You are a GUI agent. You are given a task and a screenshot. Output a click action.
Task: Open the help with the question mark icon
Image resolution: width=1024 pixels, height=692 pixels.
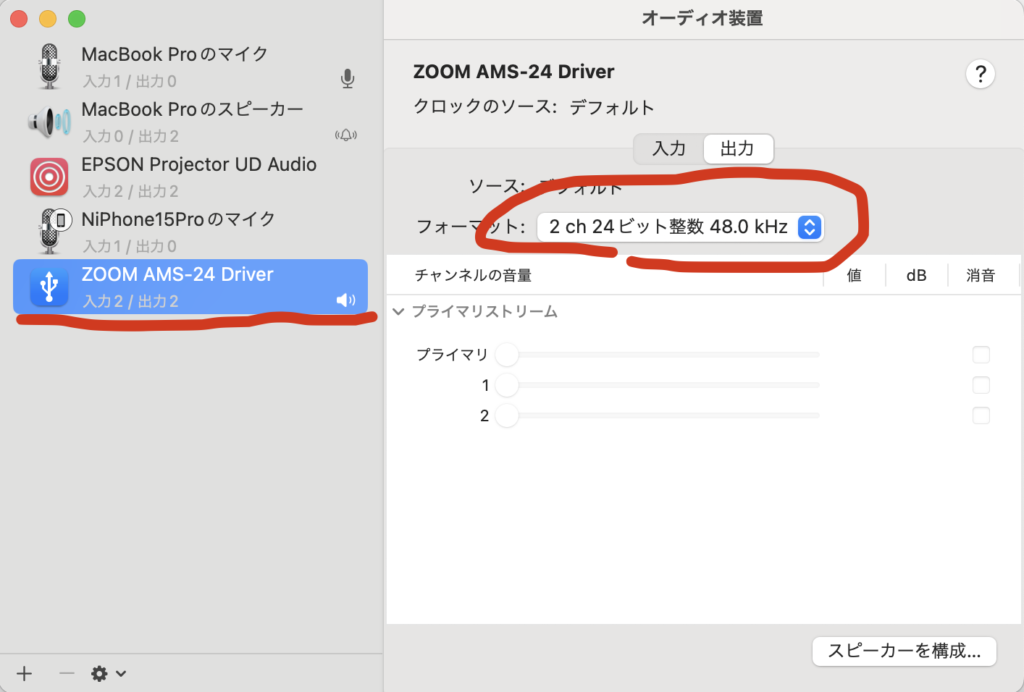tap(980, 74)
